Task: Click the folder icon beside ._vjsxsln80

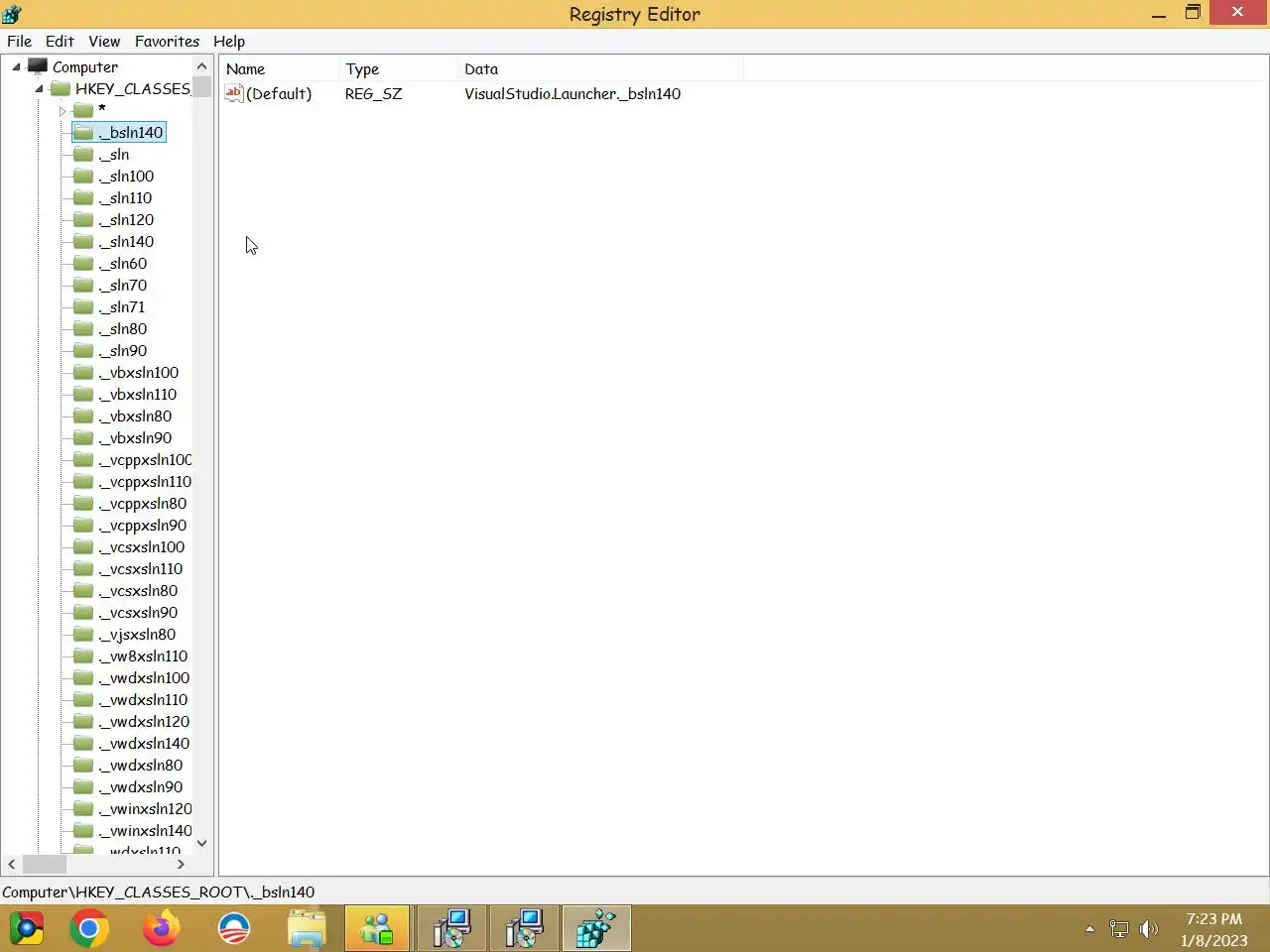Action: pyautogui.click(x=83, y=634)
